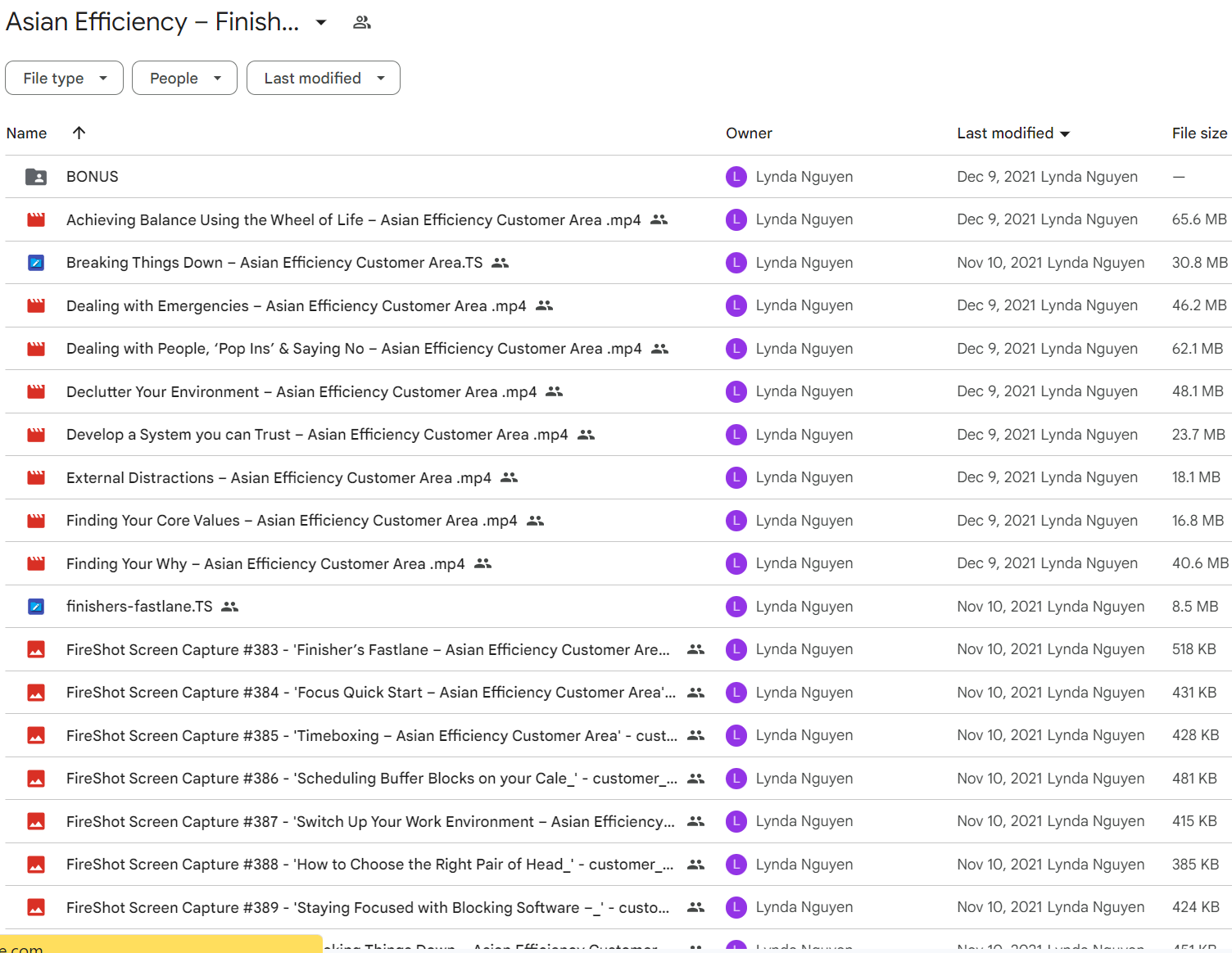Select FireShot Screen Capture #388 file name

(370, 865)
